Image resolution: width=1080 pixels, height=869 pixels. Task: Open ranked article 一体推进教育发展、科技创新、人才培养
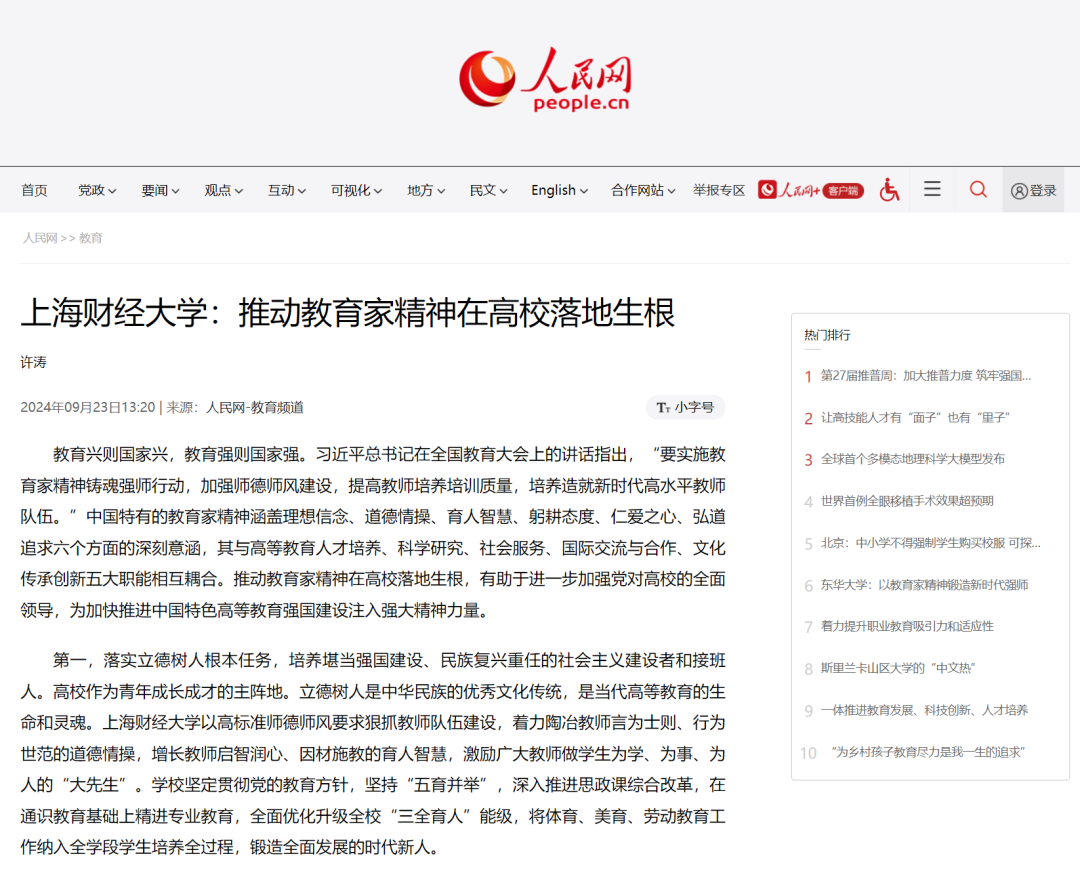click(x=924, y=710)
